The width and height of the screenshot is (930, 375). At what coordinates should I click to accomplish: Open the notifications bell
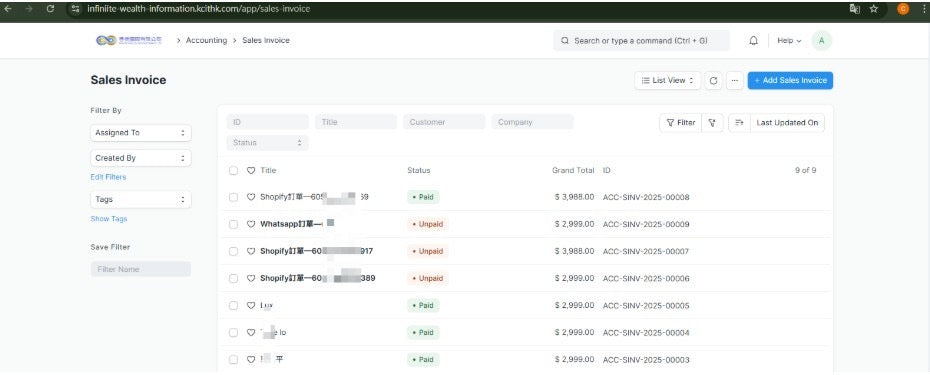(753, 40)
